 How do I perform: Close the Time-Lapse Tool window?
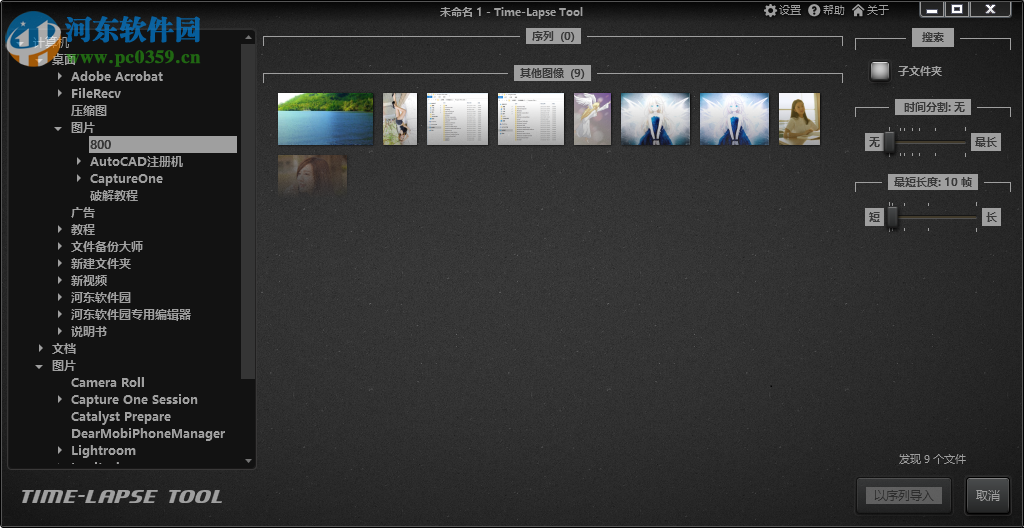point(990,9)
